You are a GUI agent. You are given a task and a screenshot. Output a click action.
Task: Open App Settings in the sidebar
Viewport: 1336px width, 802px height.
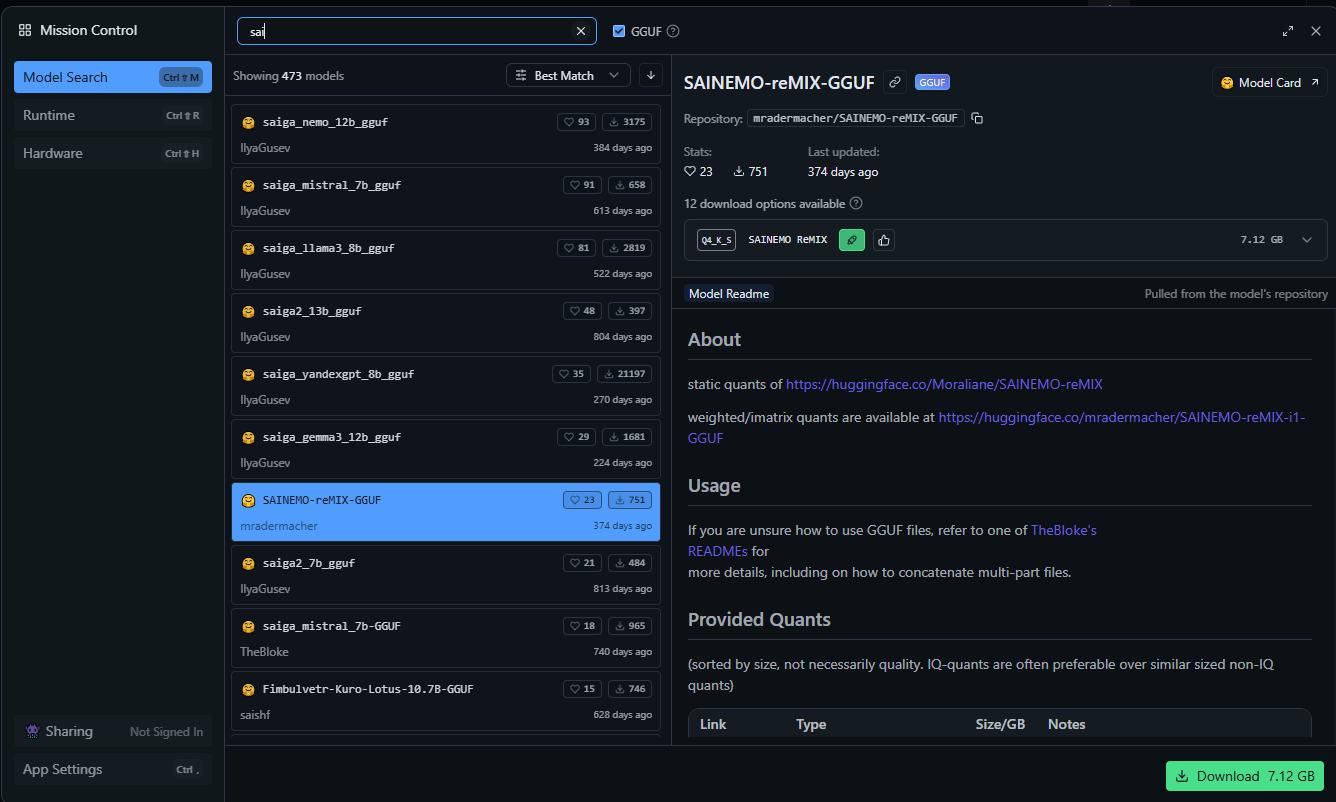tap(112, 769)
